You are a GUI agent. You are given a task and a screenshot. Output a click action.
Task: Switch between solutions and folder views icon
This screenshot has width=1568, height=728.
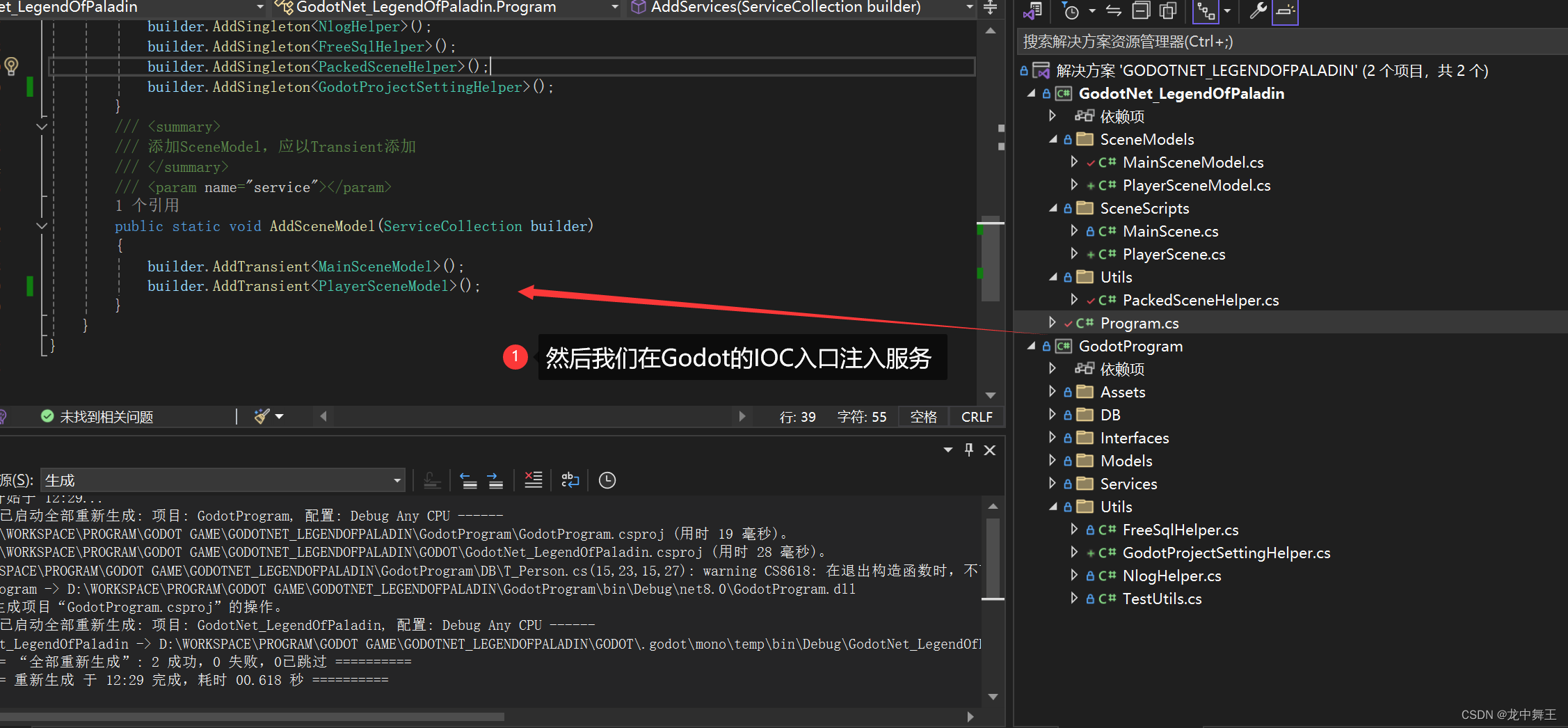tap(1032, 10)
